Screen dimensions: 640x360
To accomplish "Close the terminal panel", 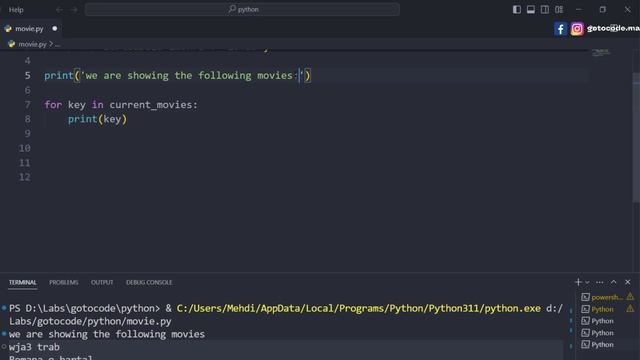I will [628, 282].
